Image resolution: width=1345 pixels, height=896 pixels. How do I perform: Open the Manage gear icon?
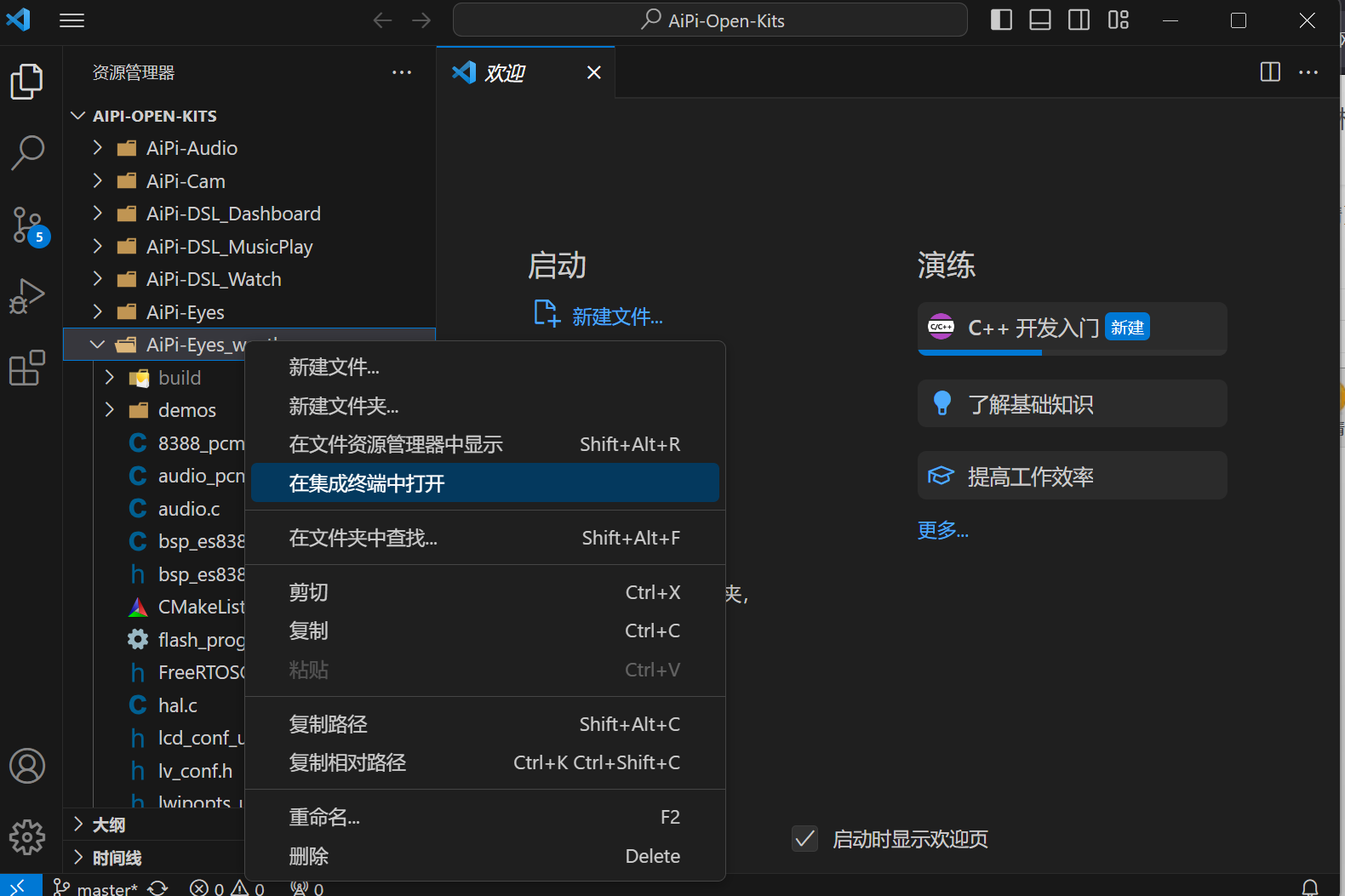[27, 837]
